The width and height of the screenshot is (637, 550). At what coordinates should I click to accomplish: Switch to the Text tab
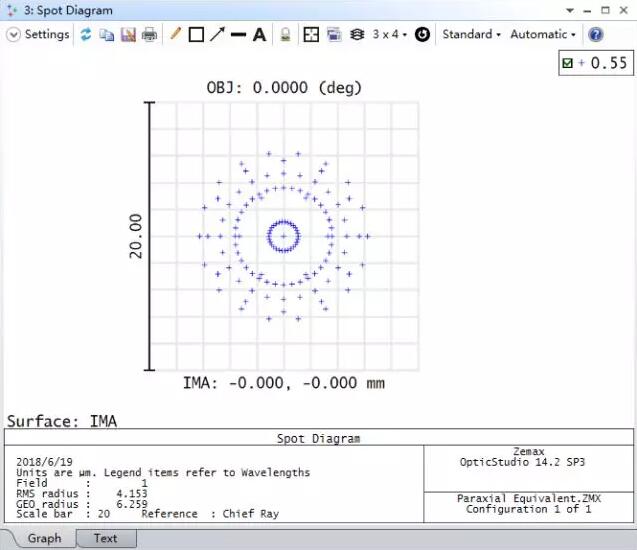click(x=105, y=538)
